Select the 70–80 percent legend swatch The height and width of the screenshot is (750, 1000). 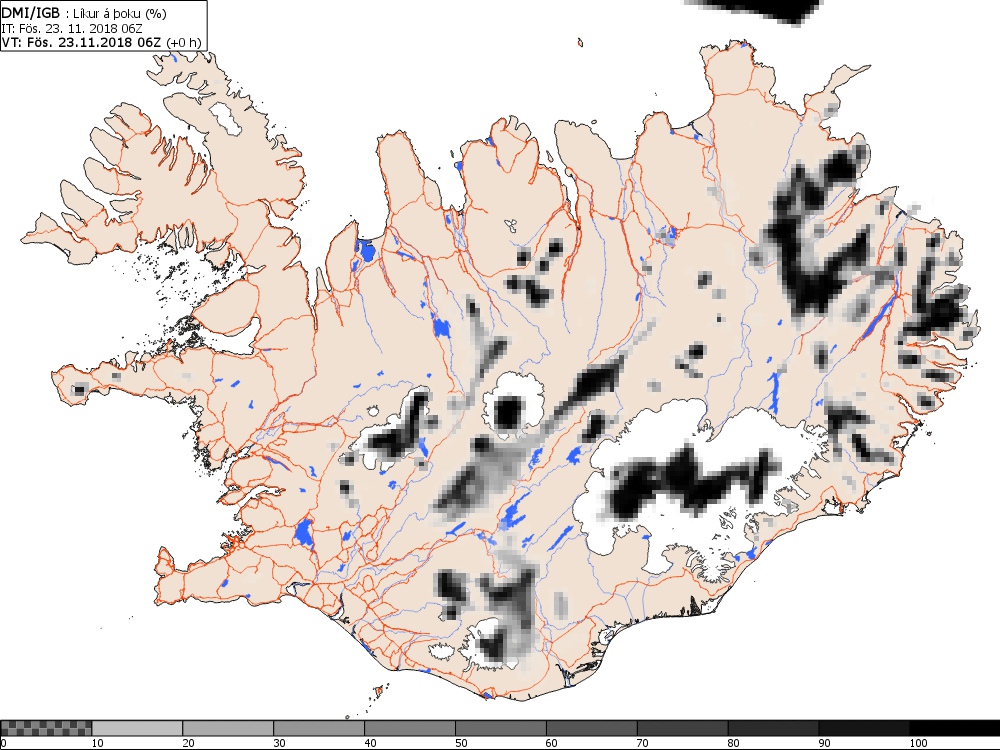682,728
